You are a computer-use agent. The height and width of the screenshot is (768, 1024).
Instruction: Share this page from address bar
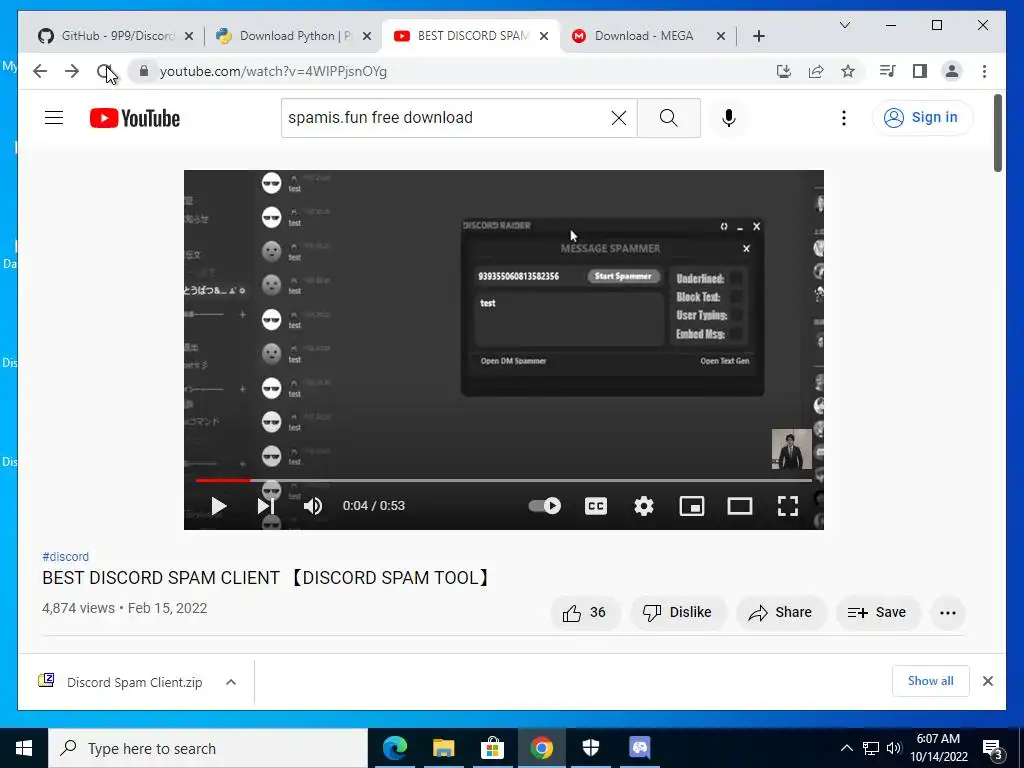click(x=816, y=71)
